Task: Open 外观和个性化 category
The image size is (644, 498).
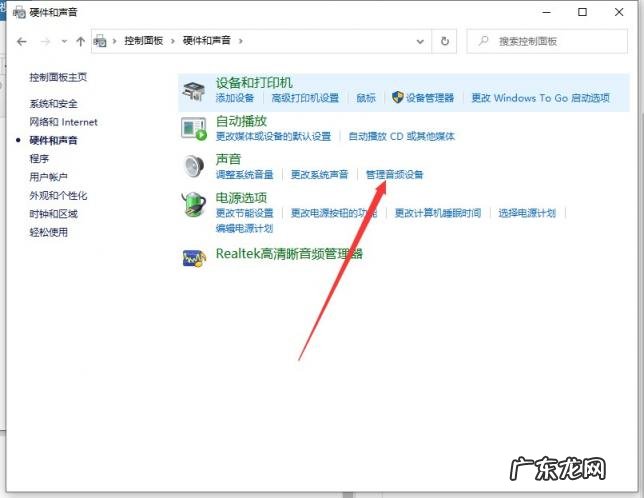Action: pos(58,195)
